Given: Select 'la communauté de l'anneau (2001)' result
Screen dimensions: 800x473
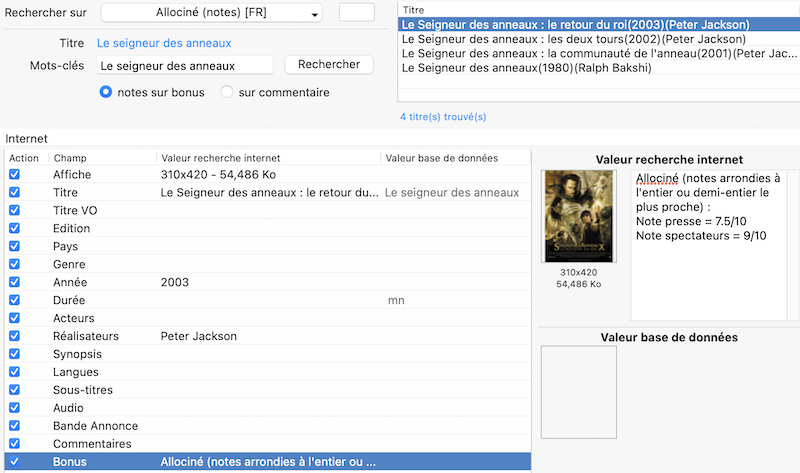Looking at the screenshot, I should click(x=591, y=53).
